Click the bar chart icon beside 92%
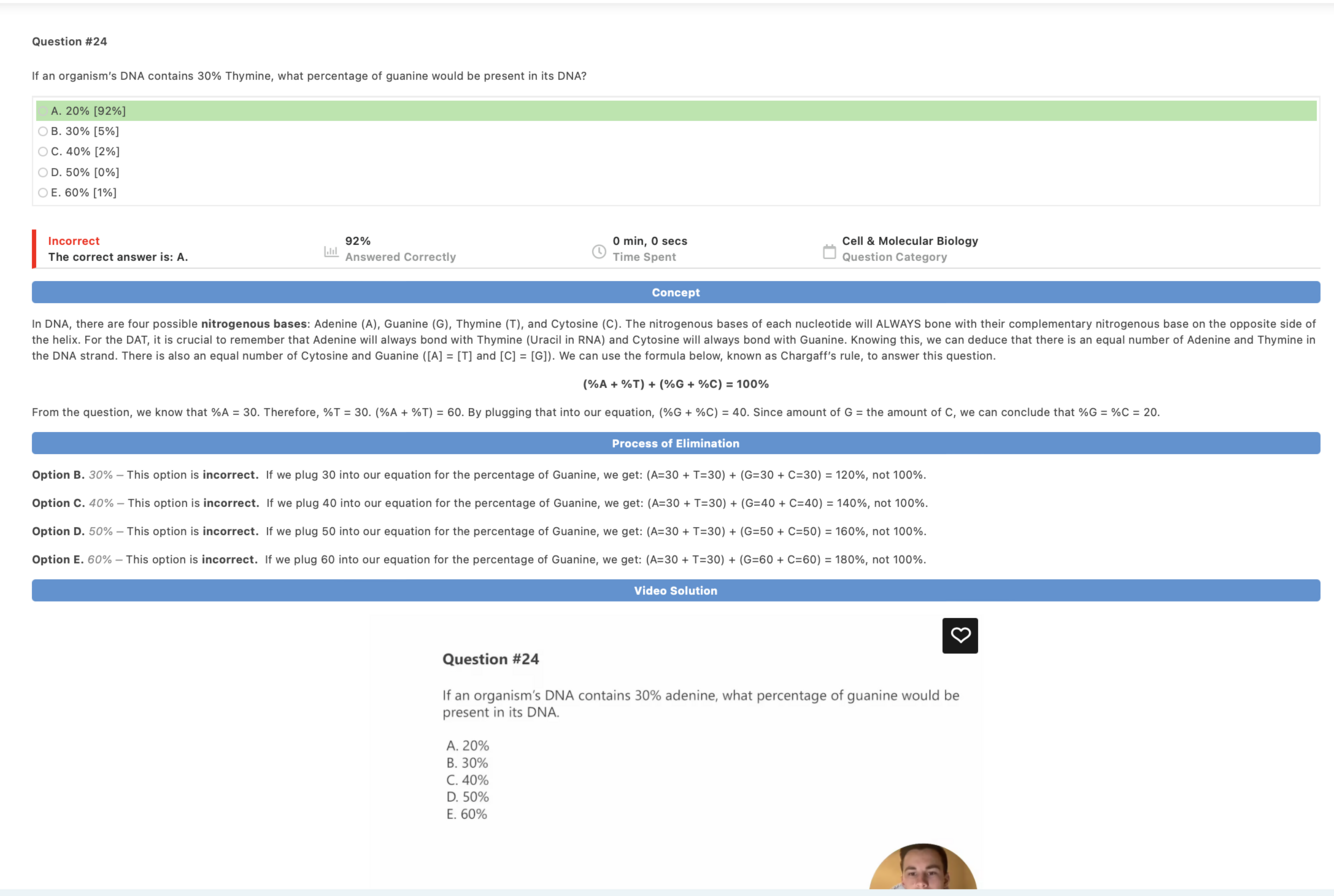Image resolution: width=1334 pixels, height=896 pixels. (331, 252)
